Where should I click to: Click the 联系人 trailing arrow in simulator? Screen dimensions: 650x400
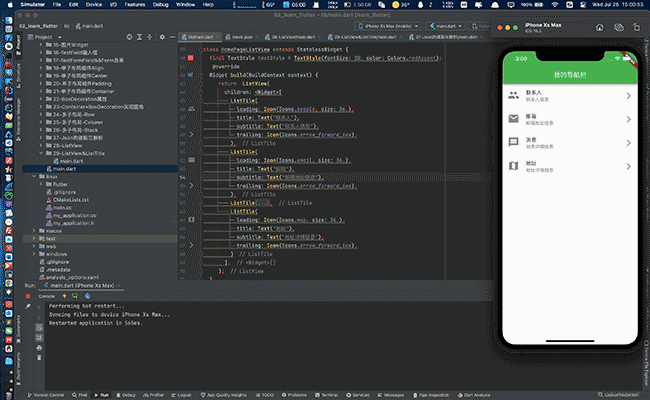coord(628,96)
